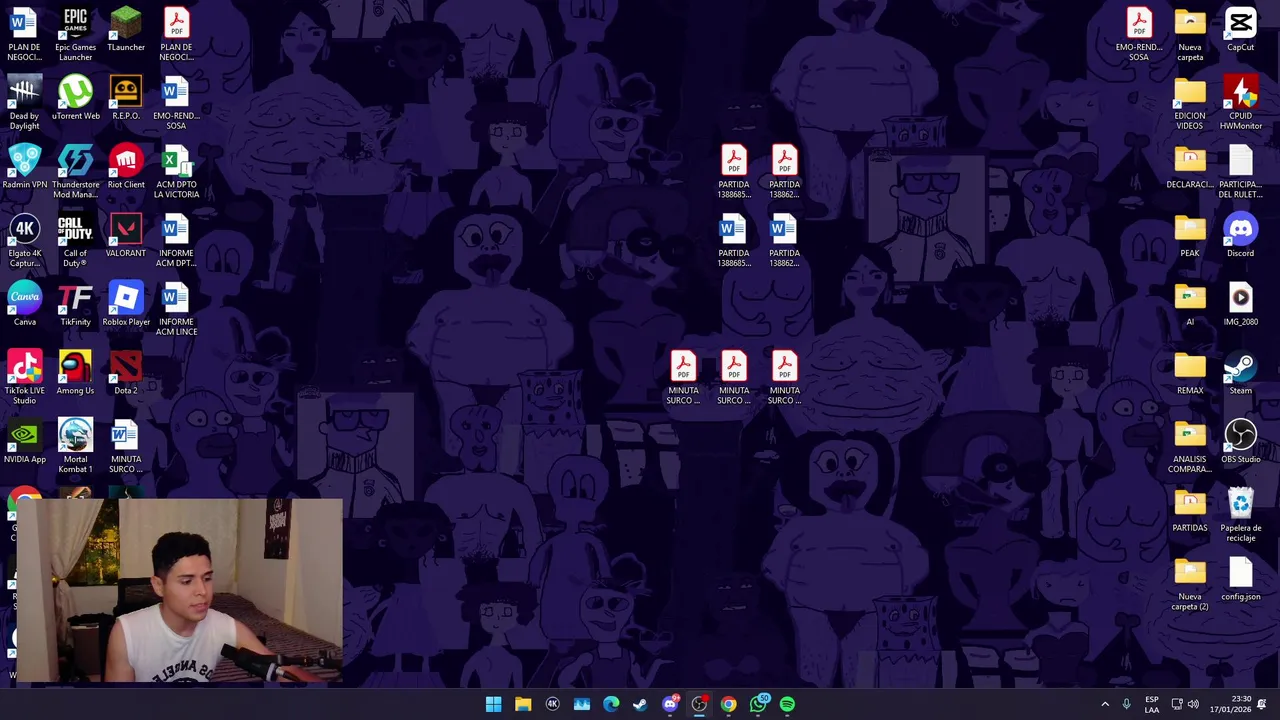The image size is (1280, 720).
Task: Open File Explorer from taskbar
Action: pos(523,704)
